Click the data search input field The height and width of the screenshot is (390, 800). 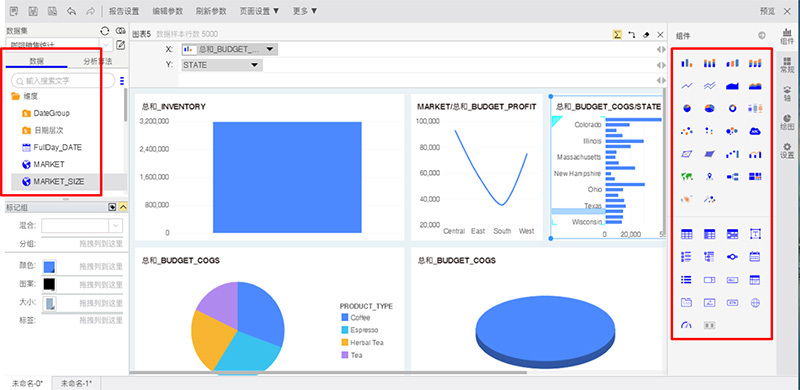tap(63, 81)
